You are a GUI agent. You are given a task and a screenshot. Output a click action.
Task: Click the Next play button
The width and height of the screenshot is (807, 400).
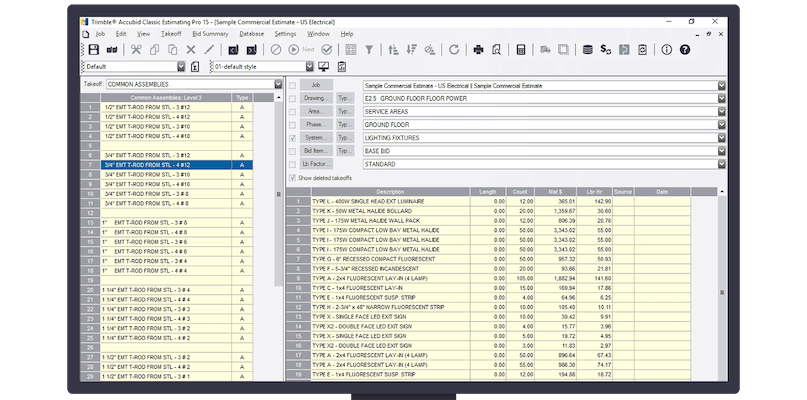(x=302, y=49)
